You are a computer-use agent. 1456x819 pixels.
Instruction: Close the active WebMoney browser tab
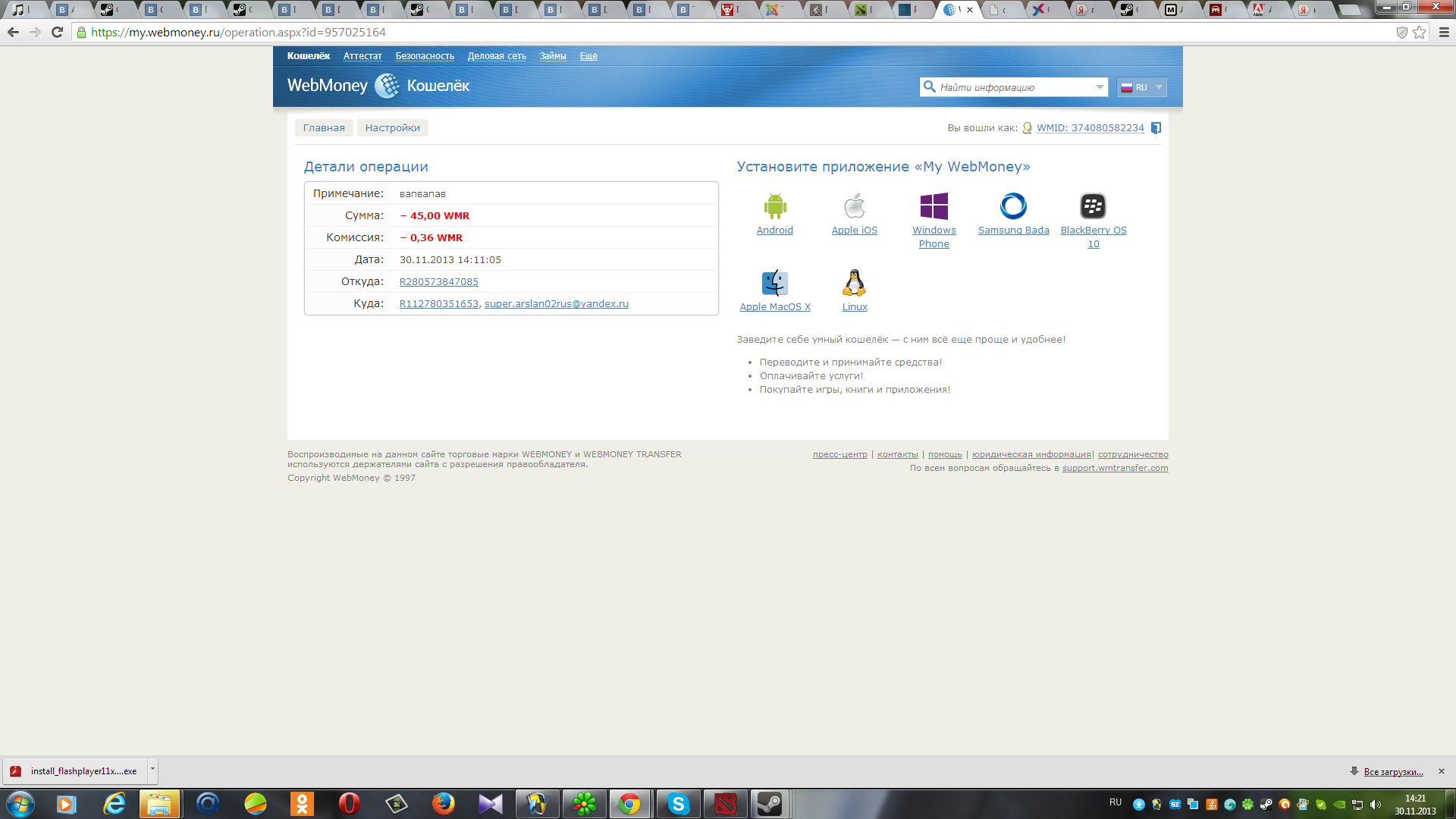(969, 10)
